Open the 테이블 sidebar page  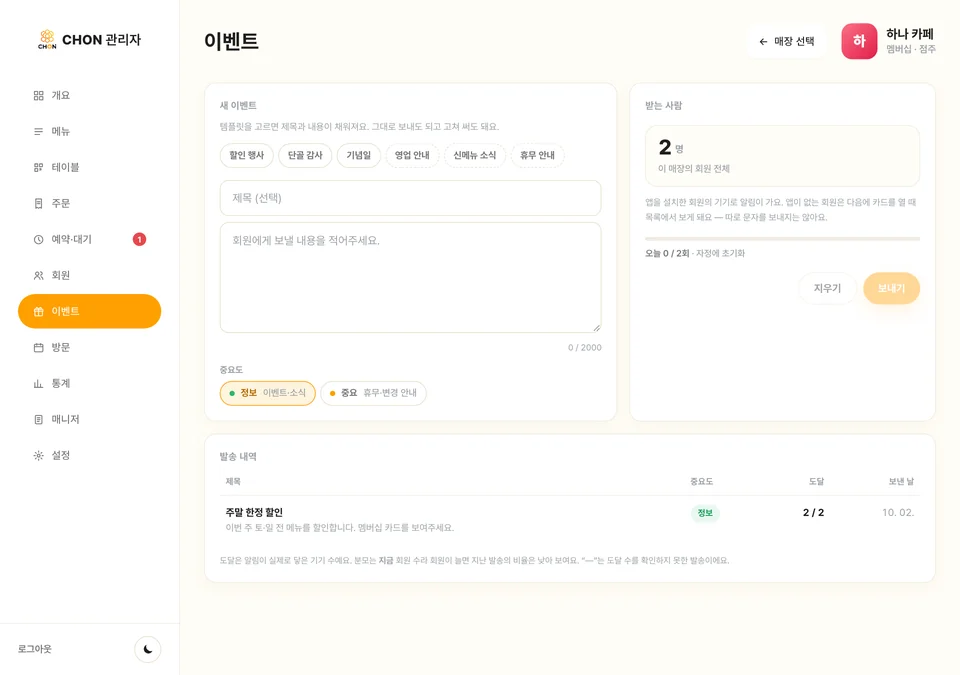coord(89,167)
